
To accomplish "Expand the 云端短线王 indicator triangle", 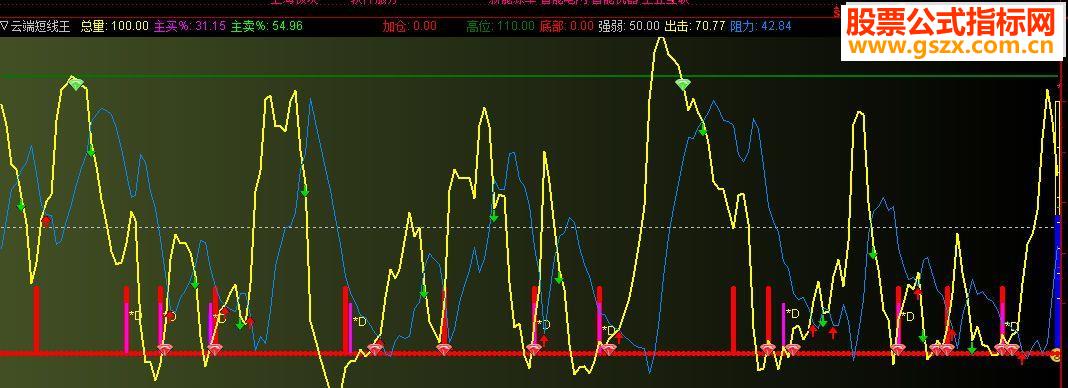I will 5,27.
